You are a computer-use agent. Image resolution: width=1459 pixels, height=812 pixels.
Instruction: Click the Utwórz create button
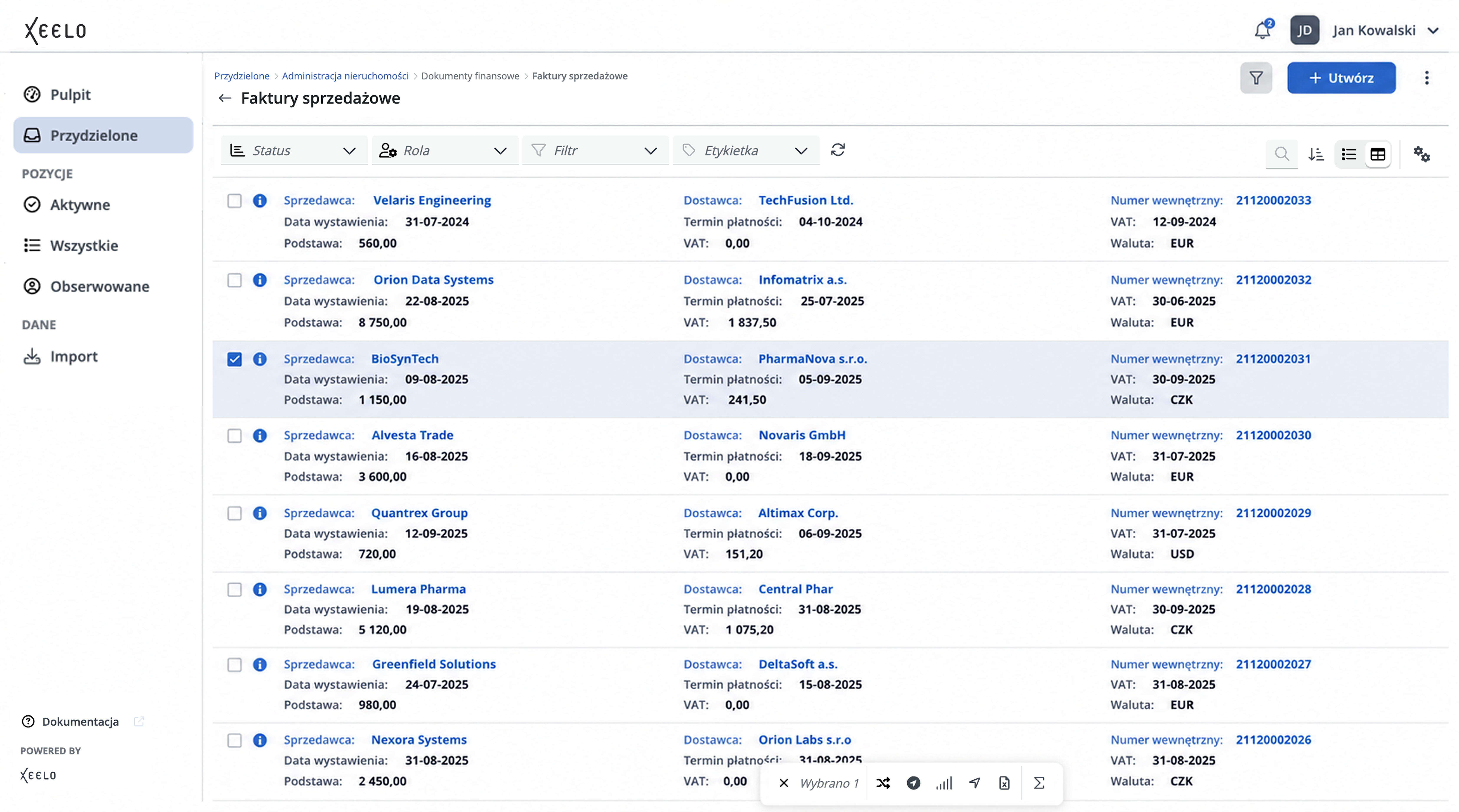(x=1341, y=78)
